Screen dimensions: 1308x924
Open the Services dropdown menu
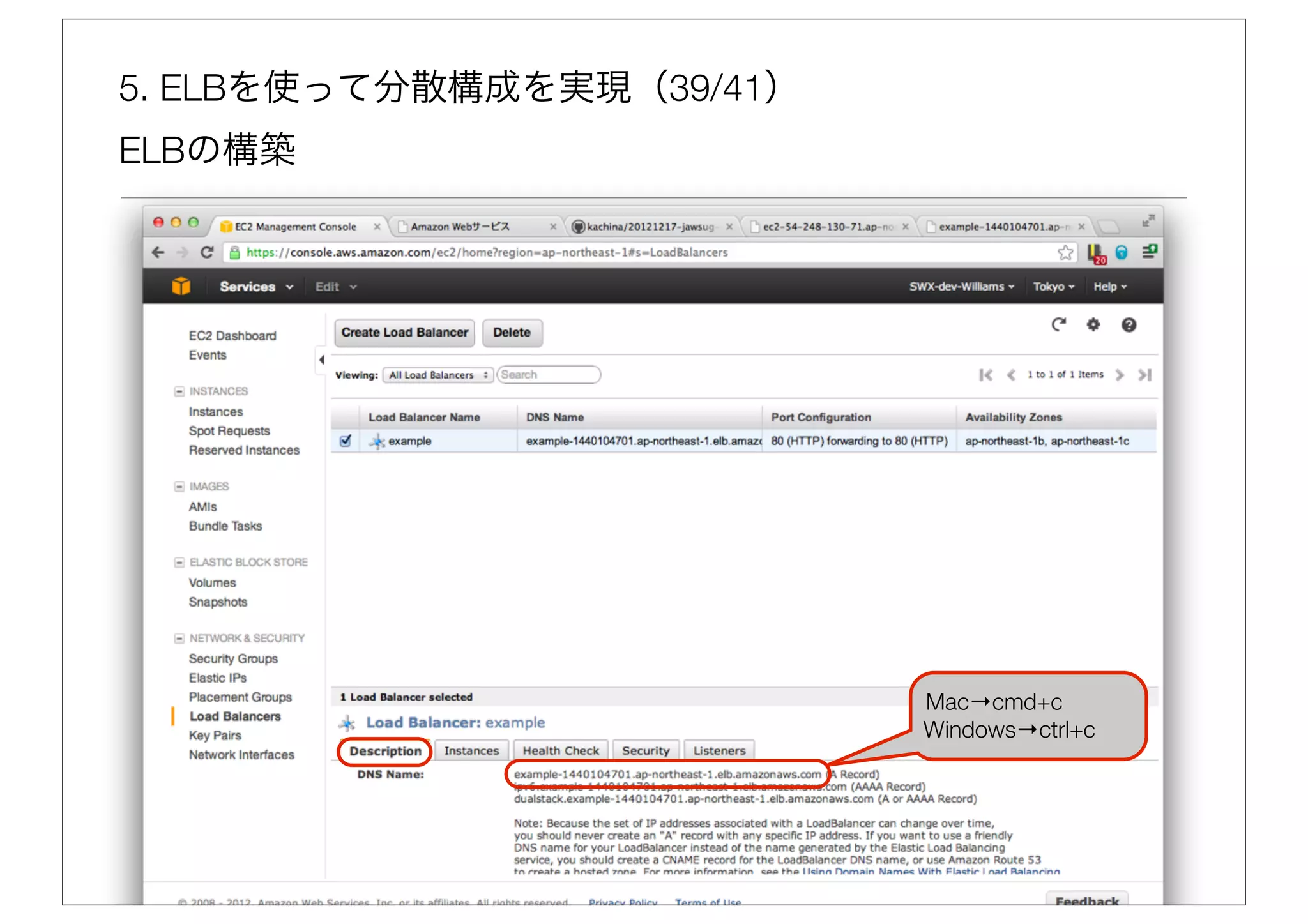point(256,287)
